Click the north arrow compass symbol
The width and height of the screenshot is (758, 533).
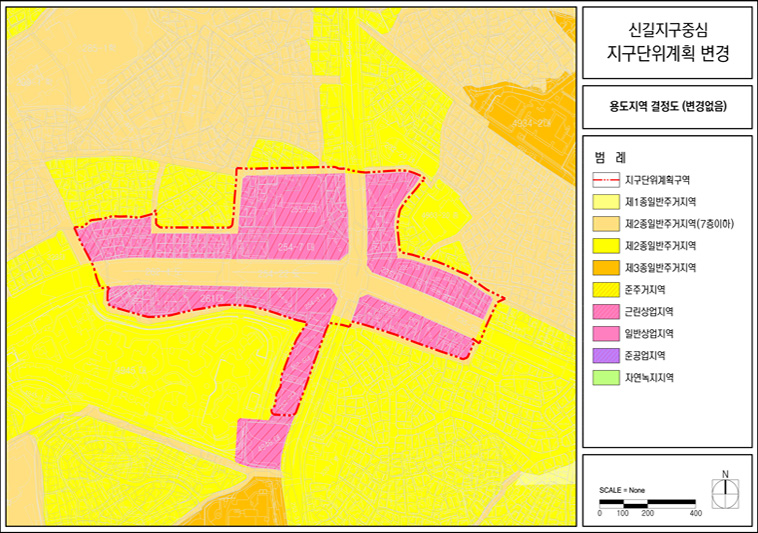pos(725,491)
